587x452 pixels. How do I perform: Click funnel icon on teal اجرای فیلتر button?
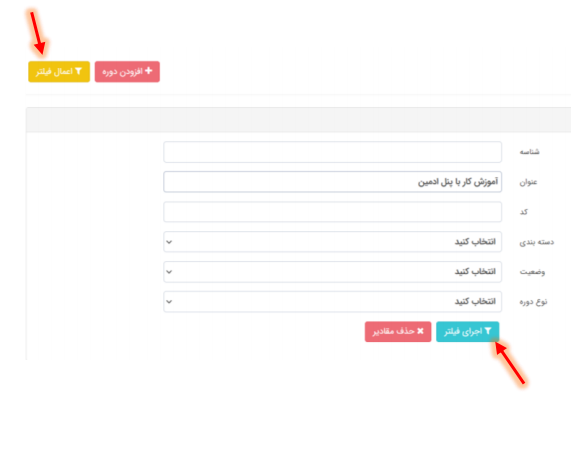(x=488, y=331)
